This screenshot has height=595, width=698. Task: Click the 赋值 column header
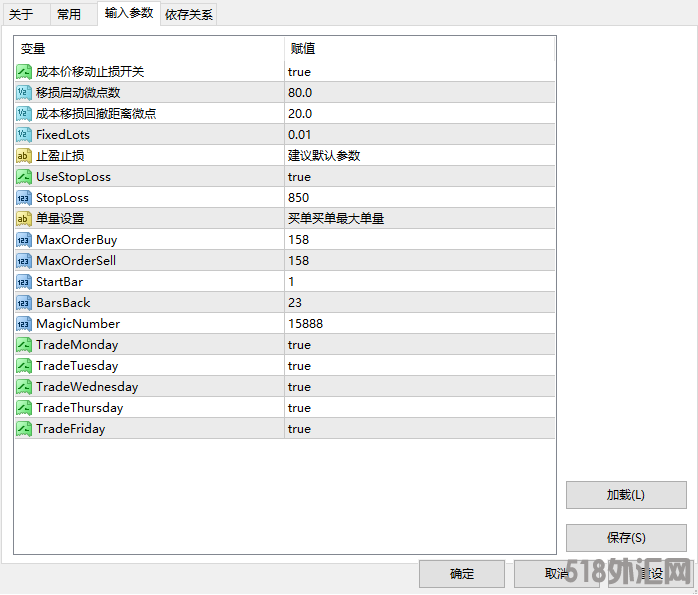(420, 48)
